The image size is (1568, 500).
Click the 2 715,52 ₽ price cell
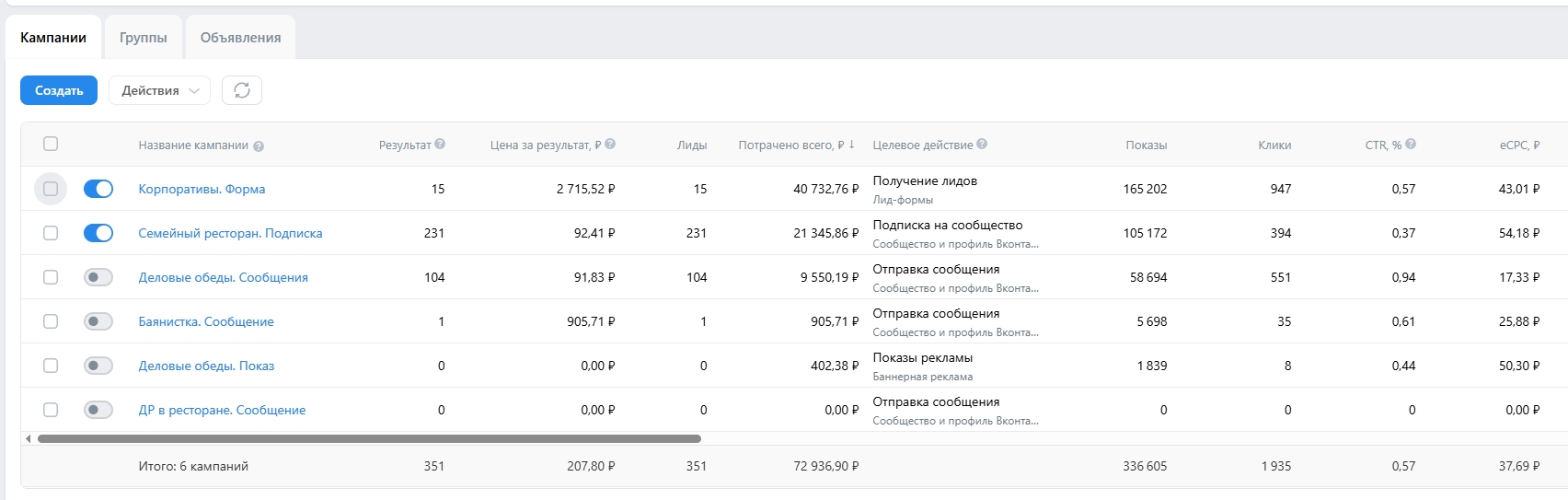point(585,189)
